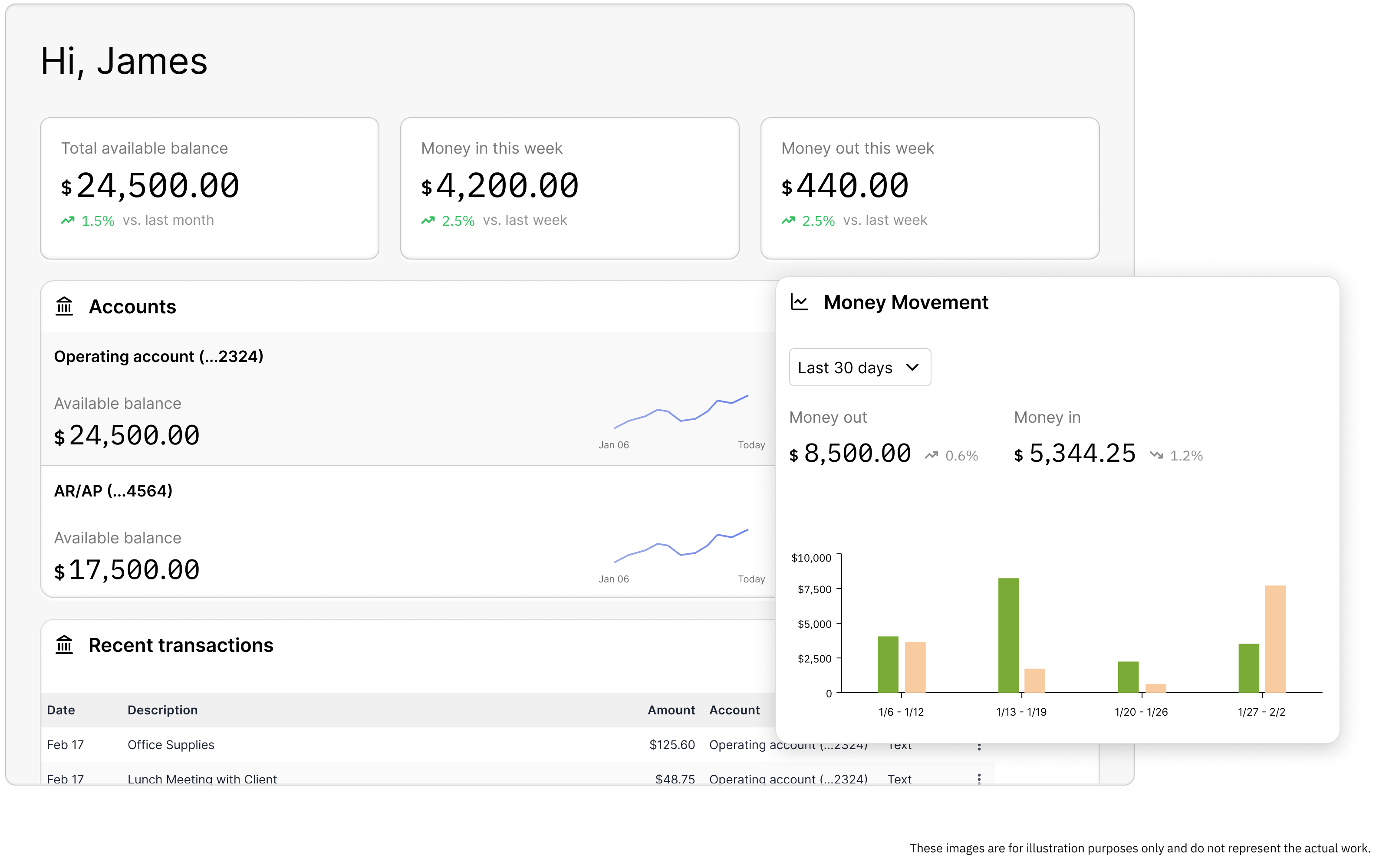Viewport: 1389px width, 868px height.
Task: Click the bank icon beside Recent transactions
Action: 64,644
